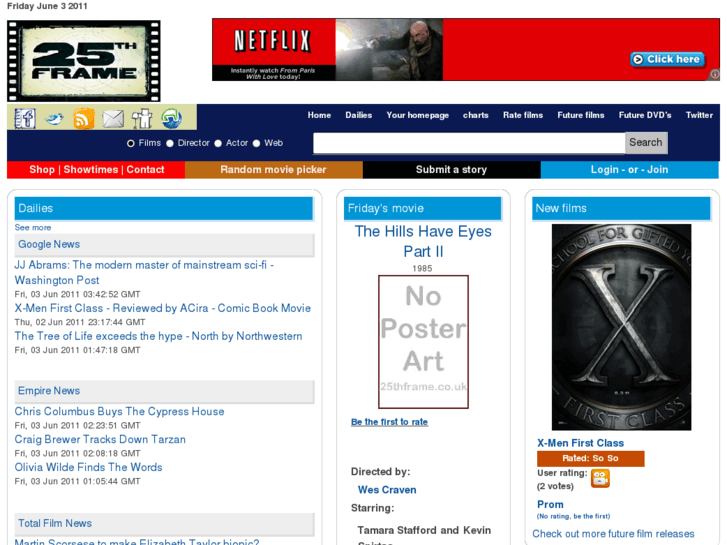Image resolution: width=727 pixels, height=545 pixels.
Task: Click the Rated: So So bar
Action: tap(591, 458)
